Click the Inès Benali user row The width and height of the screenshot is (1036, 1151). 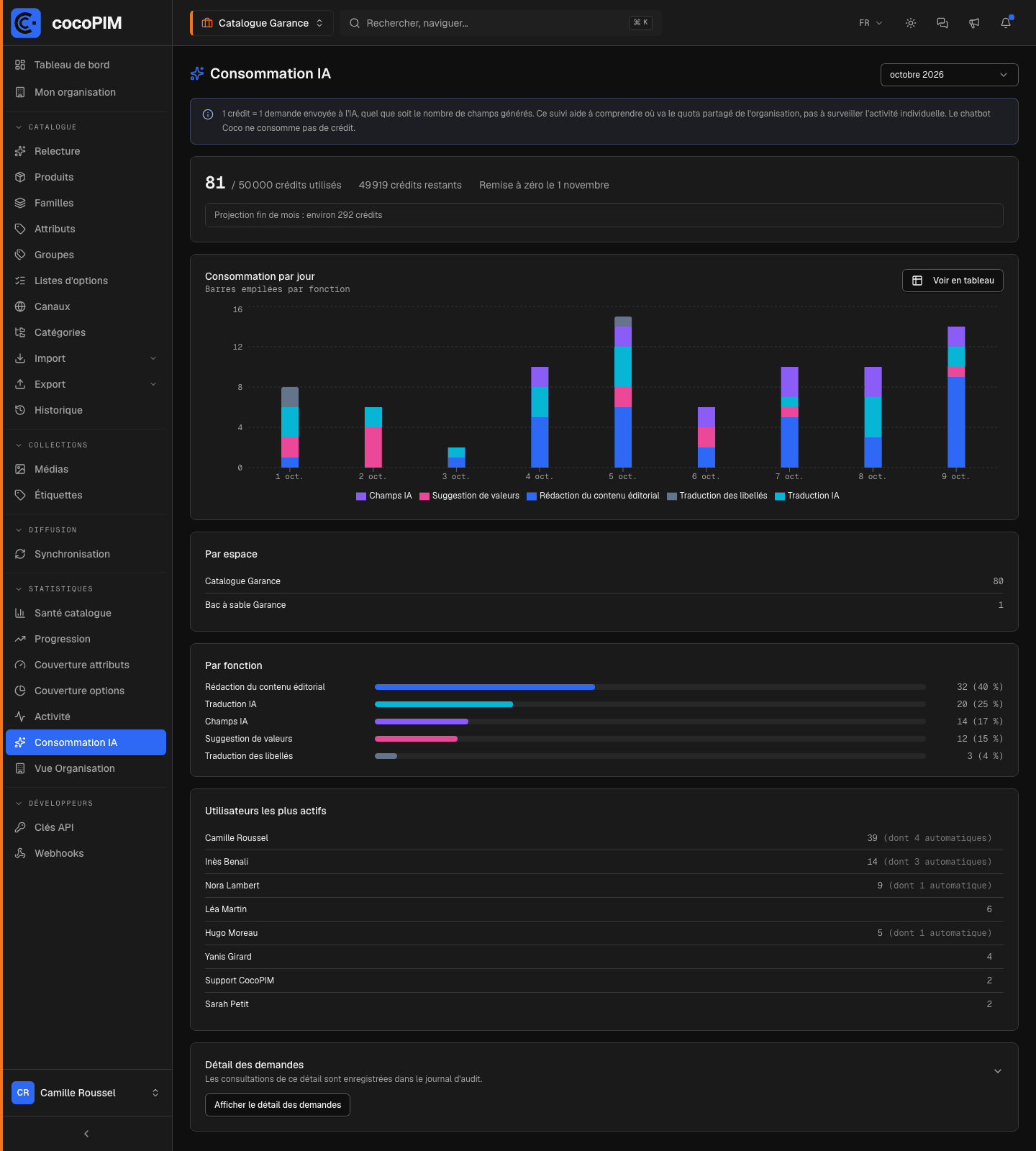click(604, 862)
